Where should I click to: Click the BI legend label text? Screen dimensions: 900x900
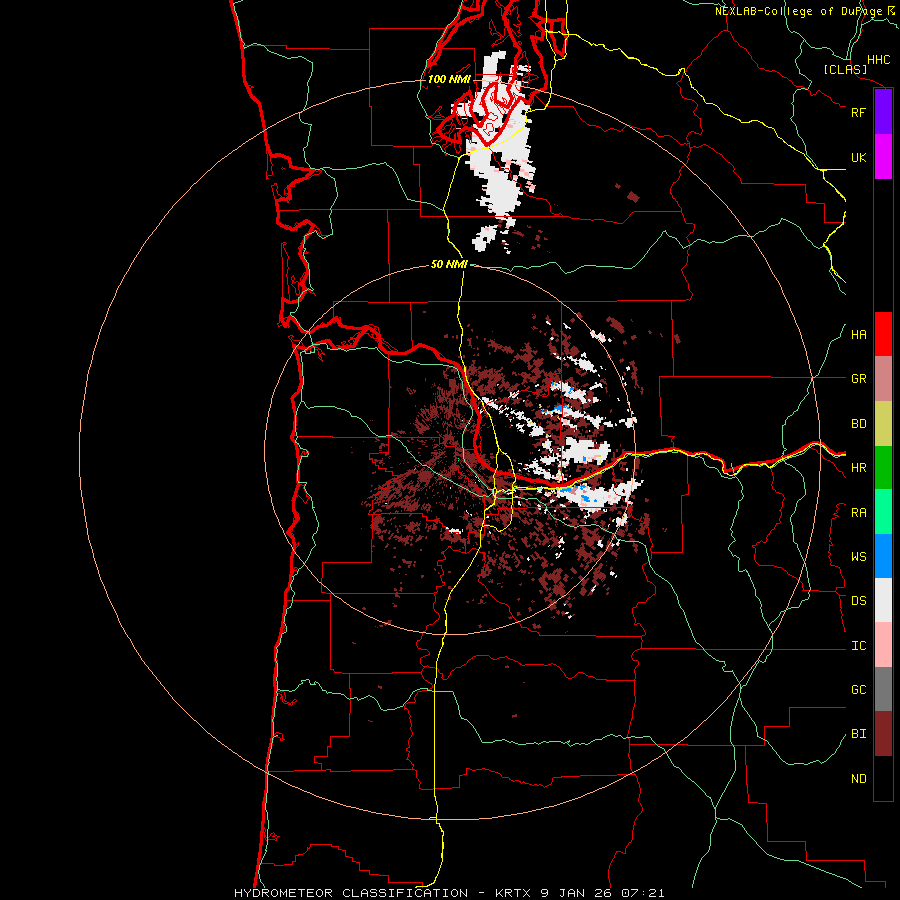click(x=859, y=734)
